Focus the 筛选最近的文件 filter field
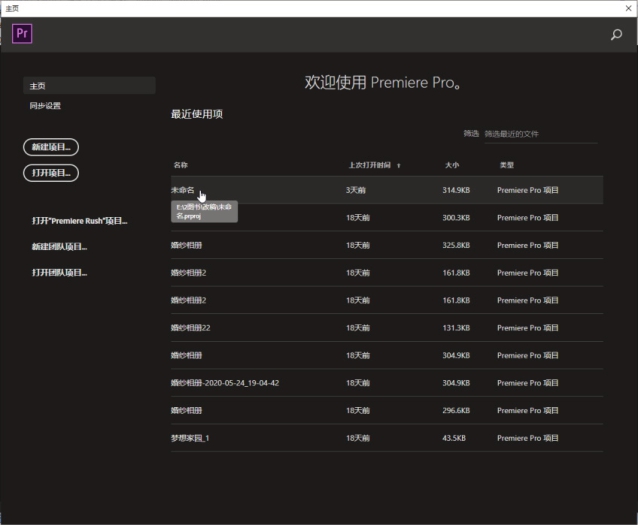 click(x=540, y=134)
